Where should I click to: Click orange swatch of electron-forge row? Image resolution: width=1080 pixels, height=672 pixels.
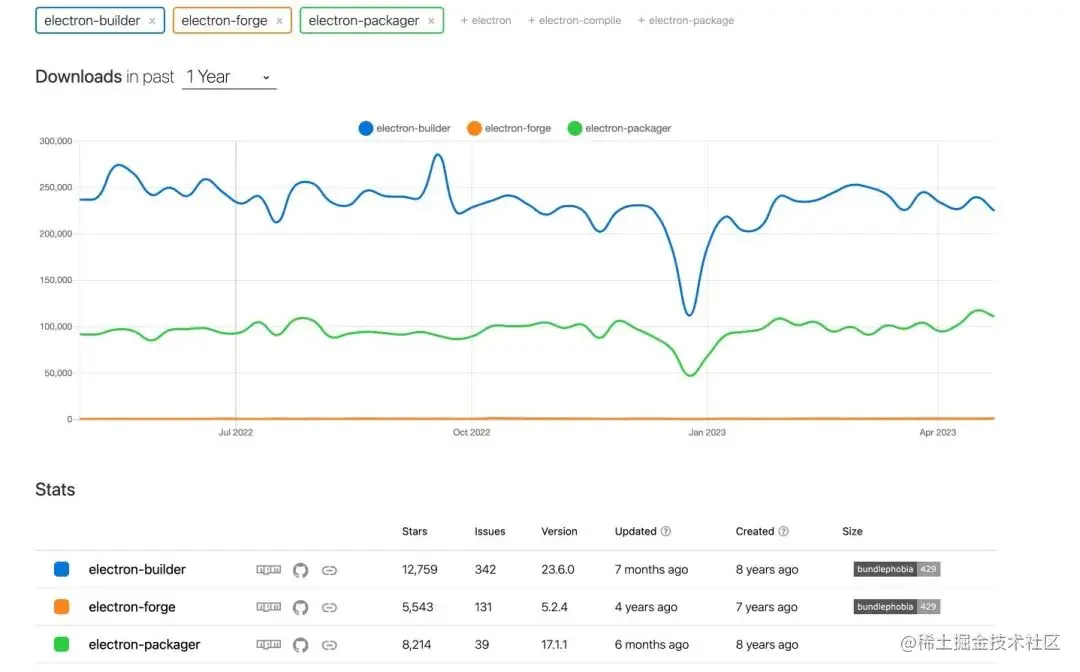[61, 607]
